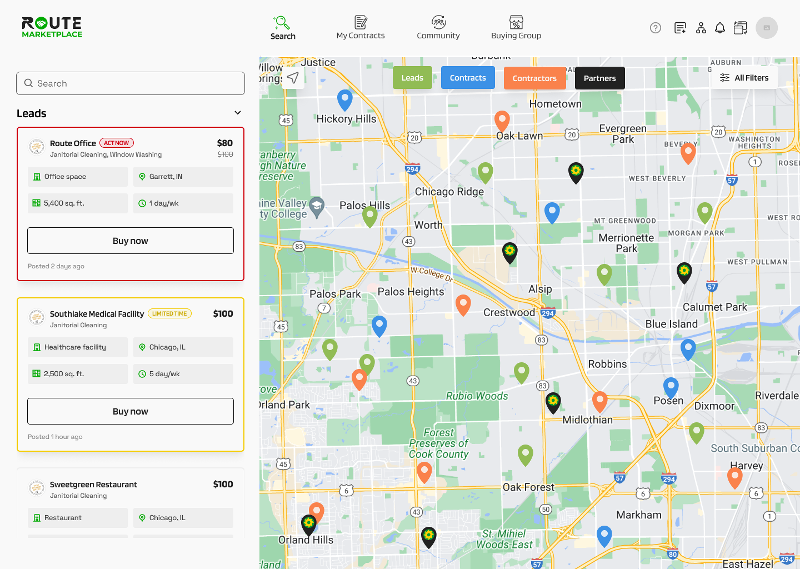800x569 pixels.
Task: Click the leads Search input field
Action: [x=130, y=83]
